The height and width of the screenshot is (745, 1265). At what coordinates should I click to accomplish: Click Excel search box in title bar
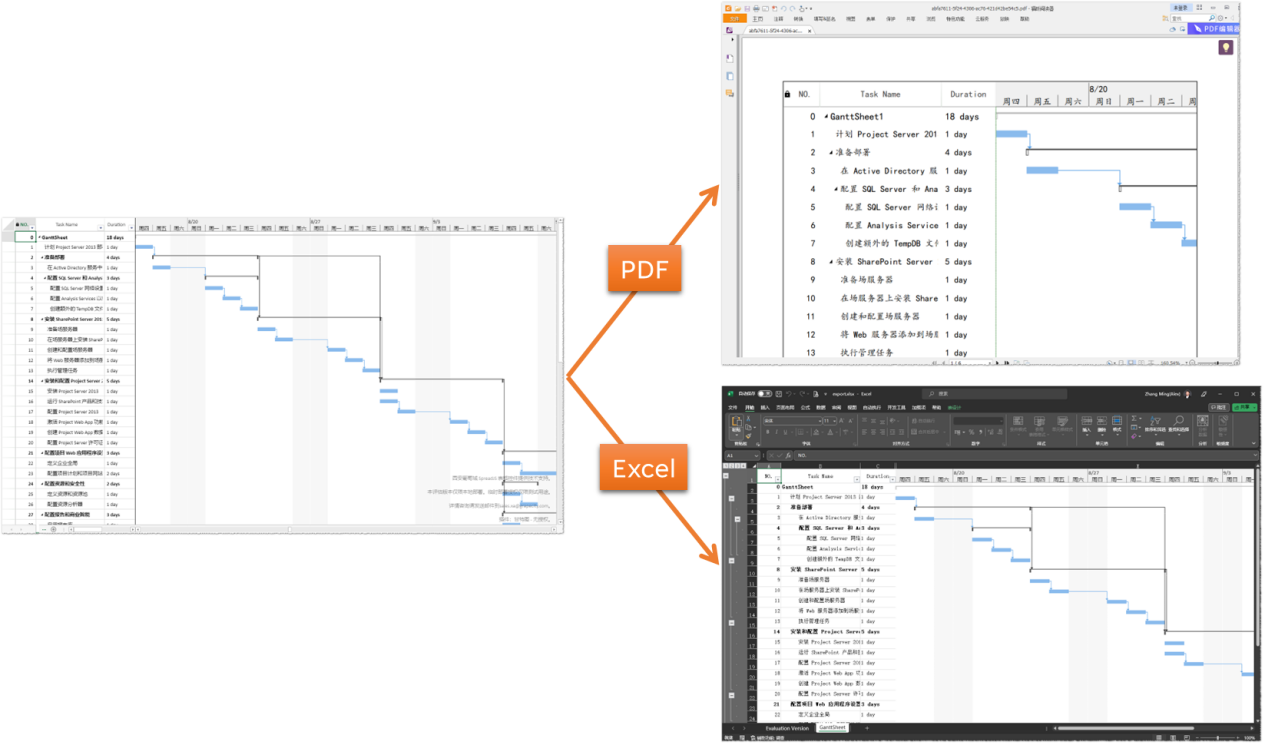point(994,394)
